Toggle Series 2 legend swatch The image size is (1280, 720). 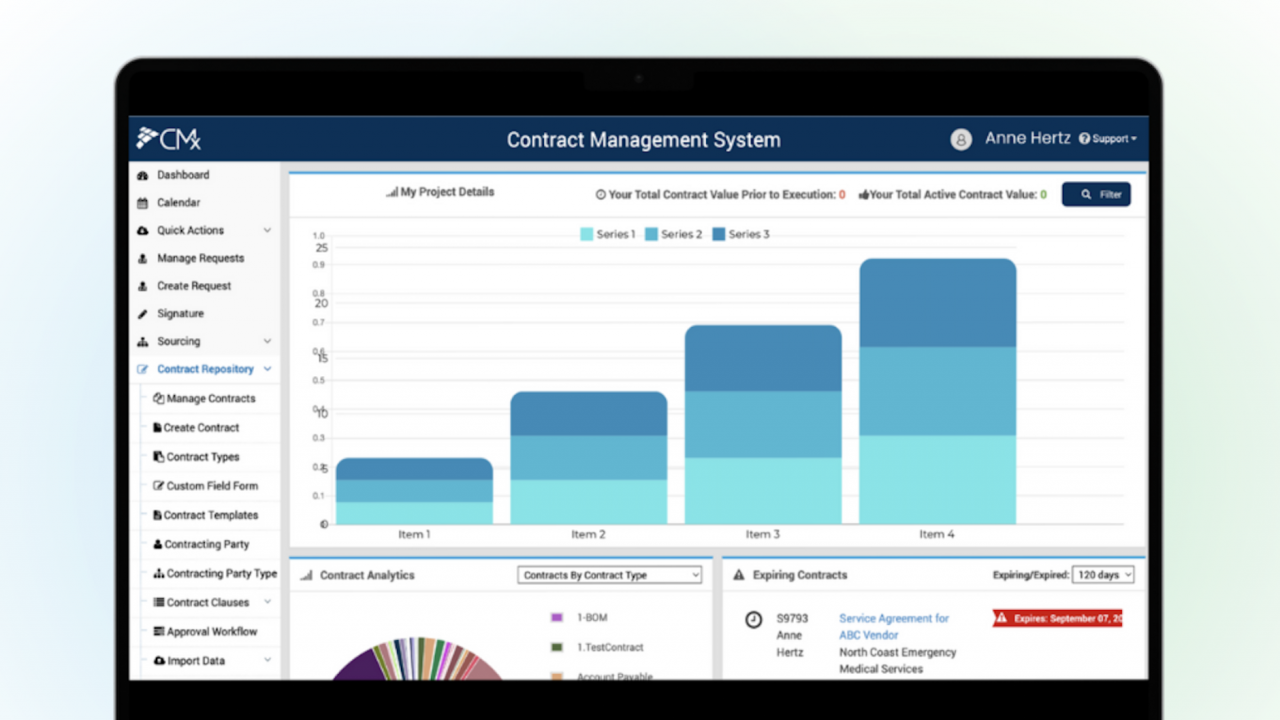(x=651, y=234)
